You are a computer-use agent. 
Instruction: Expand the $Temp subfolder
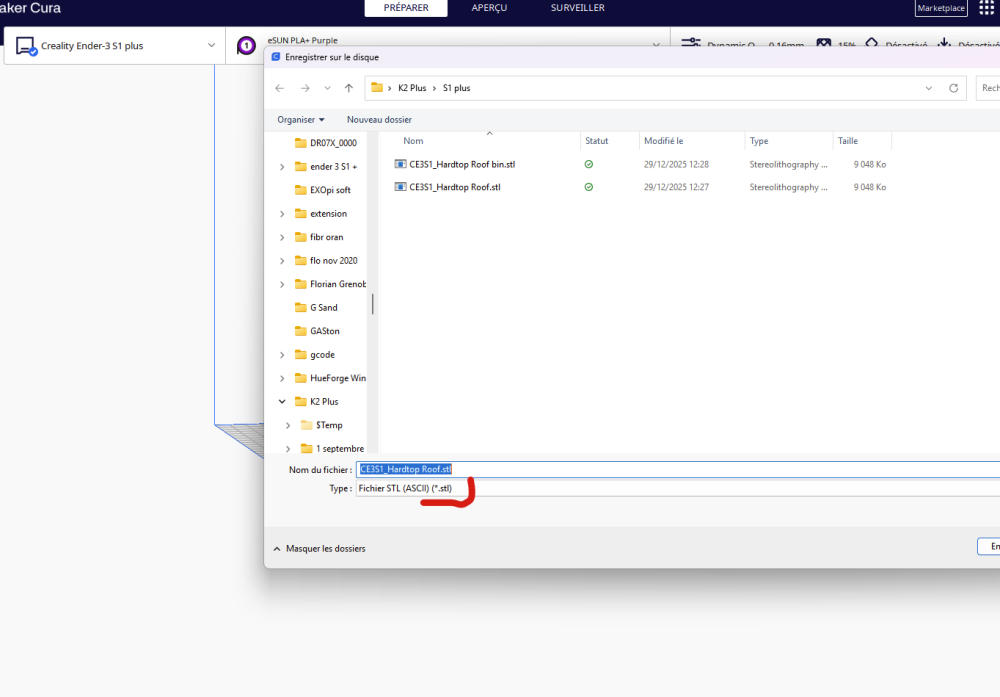288,425
